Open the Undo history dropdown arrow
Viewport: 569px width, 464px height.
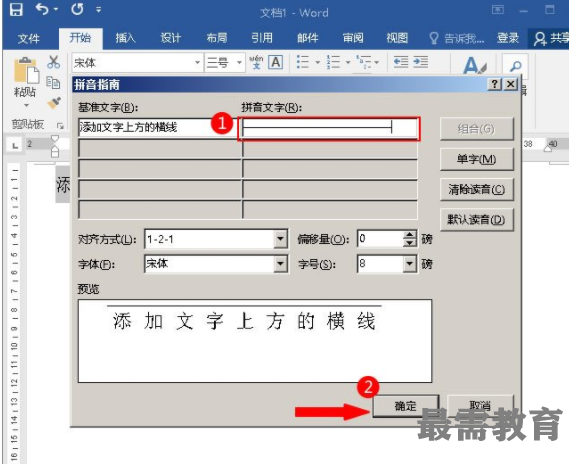(56, 9)
